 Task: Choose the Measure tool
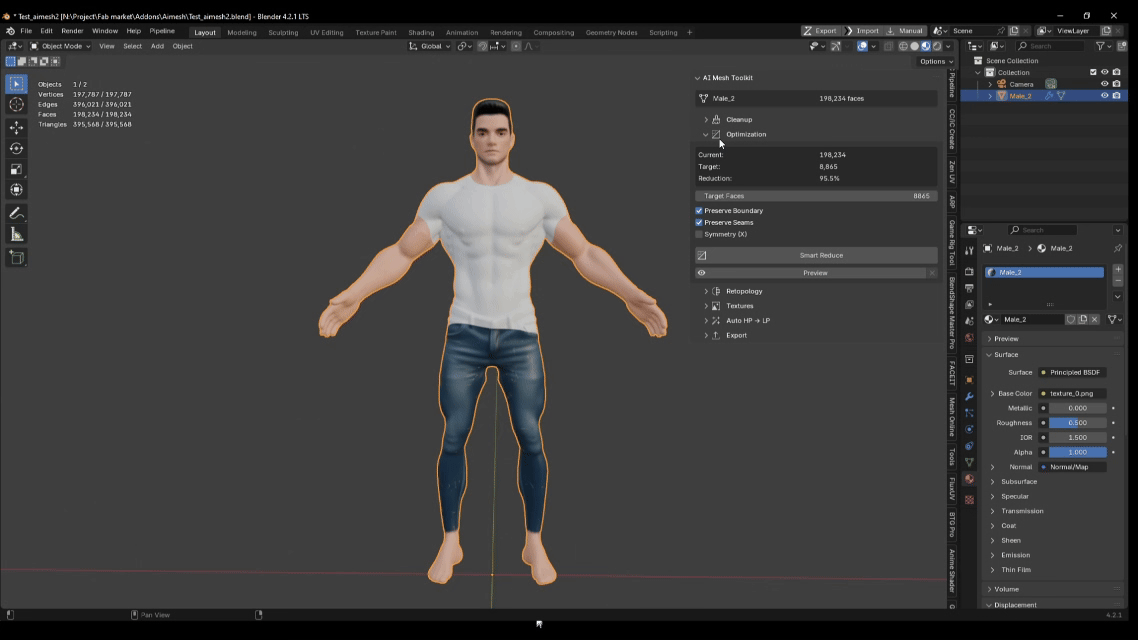[16, 234]
